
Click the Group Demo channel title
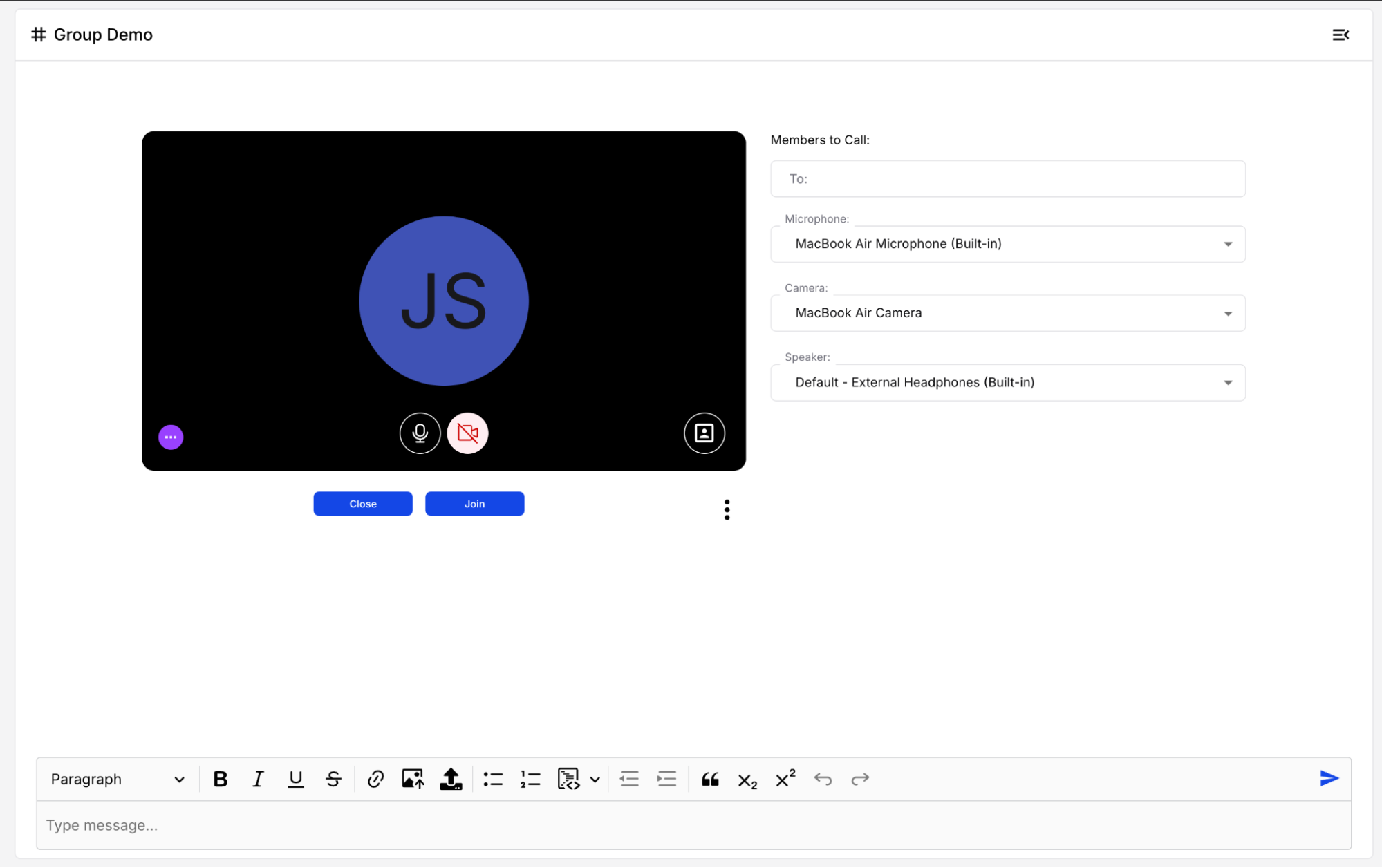point(103,35)
